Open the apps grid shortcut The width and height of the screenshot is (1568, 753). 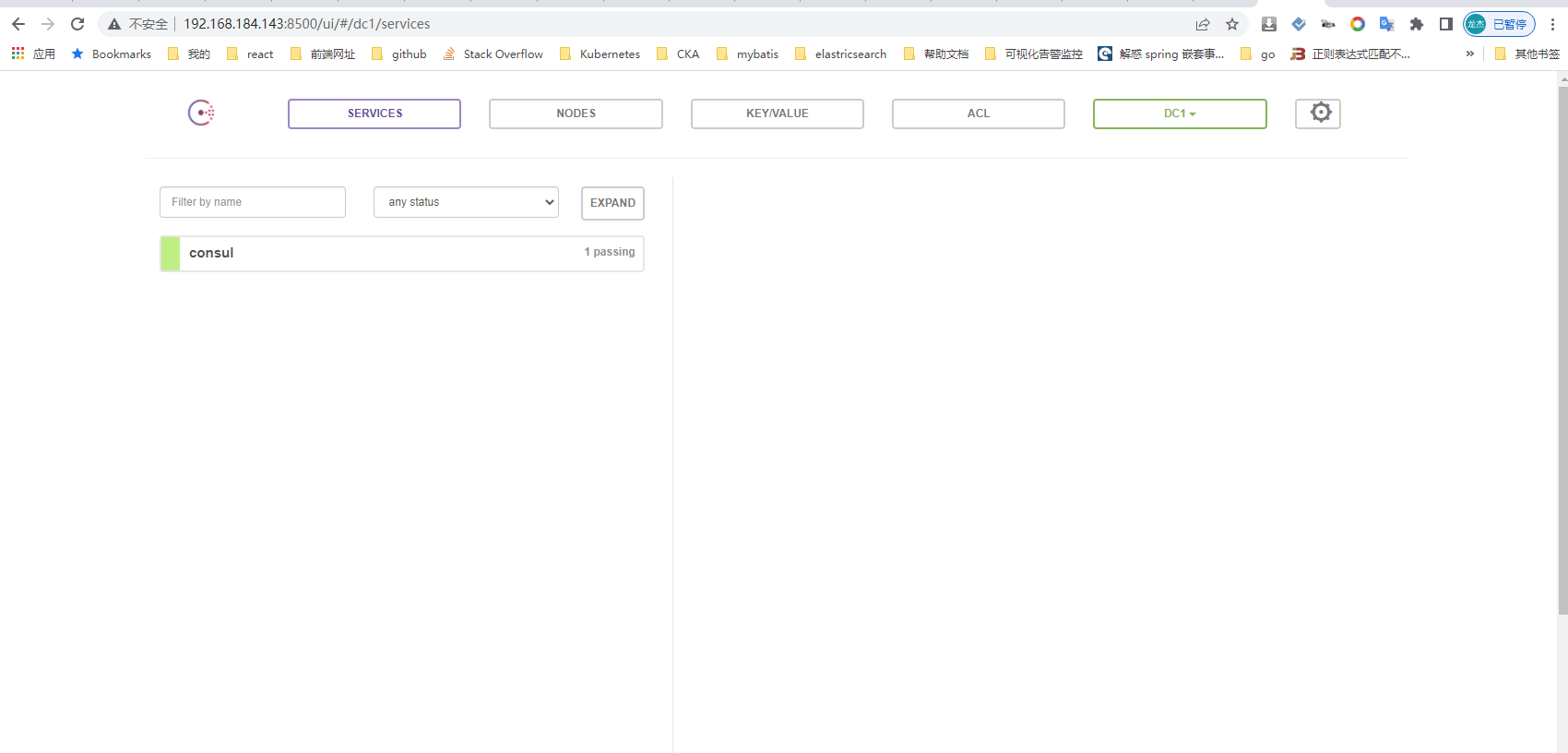(x=33, y=54)
